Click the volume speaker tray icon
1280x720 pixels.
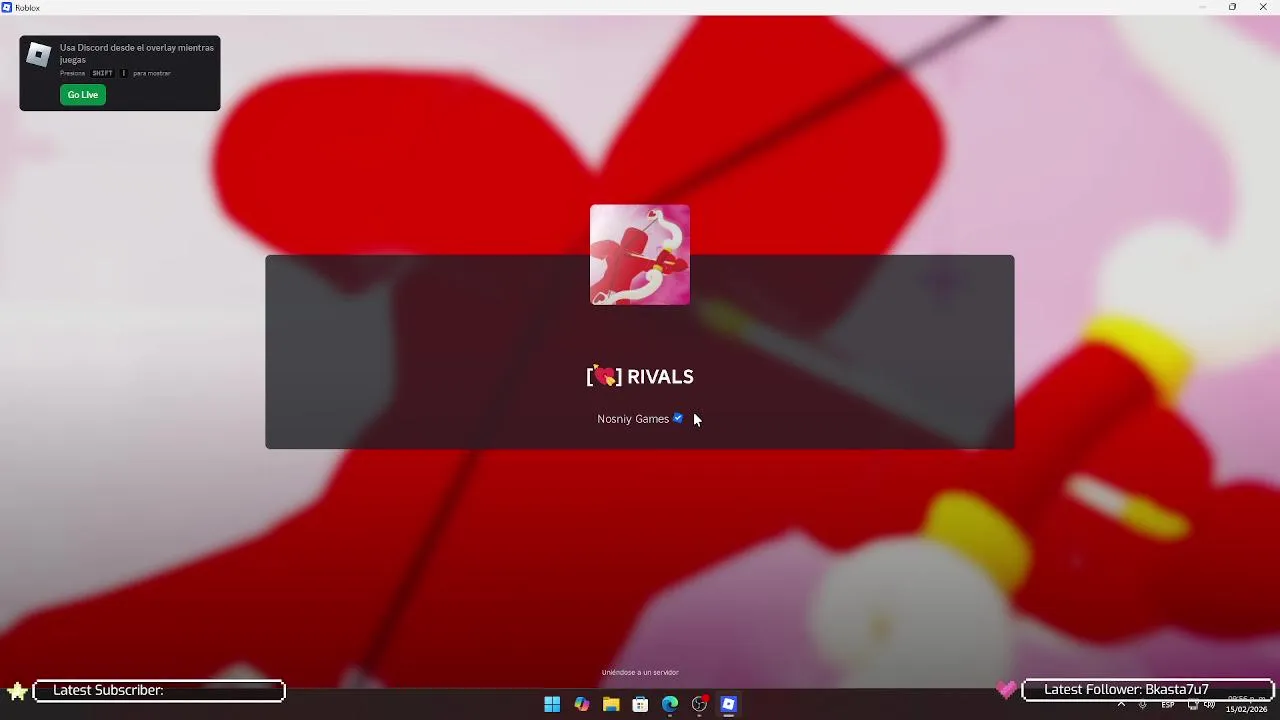(x=1210, y=705)
